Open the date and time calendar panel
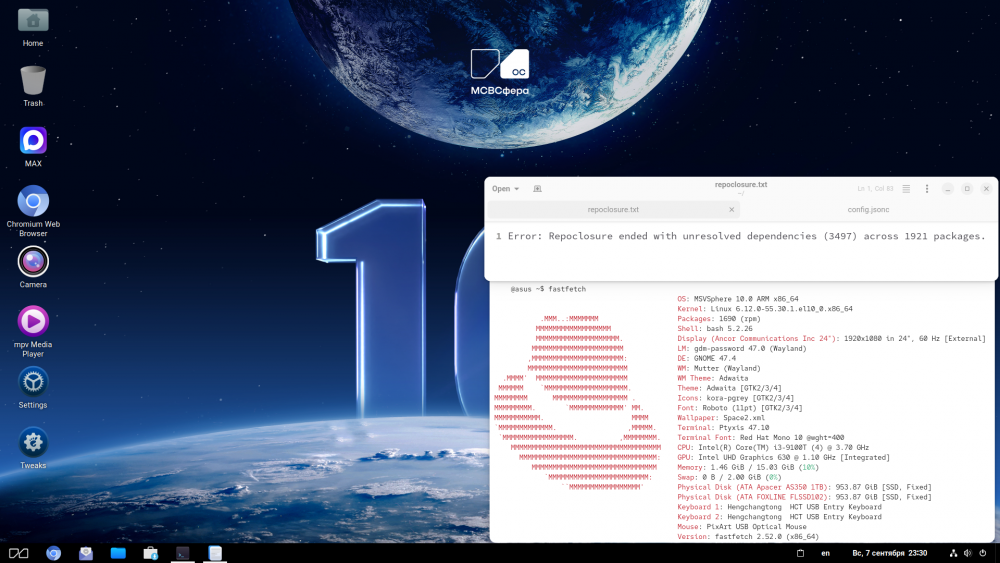The image size is (1000, 563). (890, 553)
